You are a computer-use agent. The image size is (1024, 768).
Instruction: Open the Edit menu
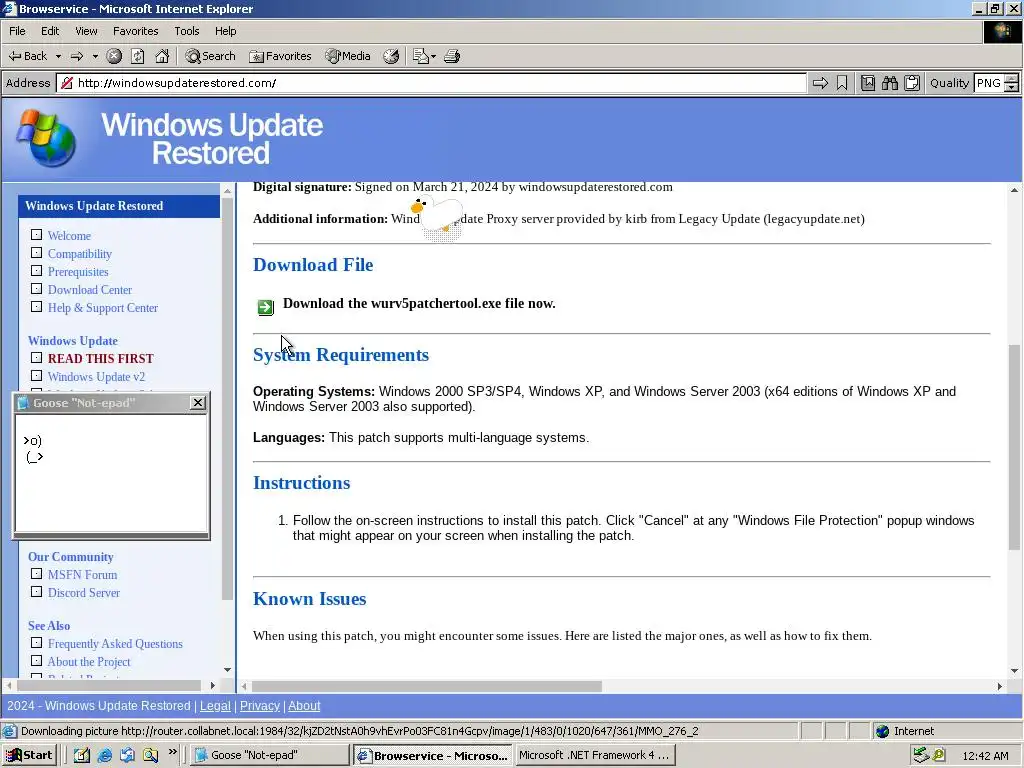[x=50, y=31]
